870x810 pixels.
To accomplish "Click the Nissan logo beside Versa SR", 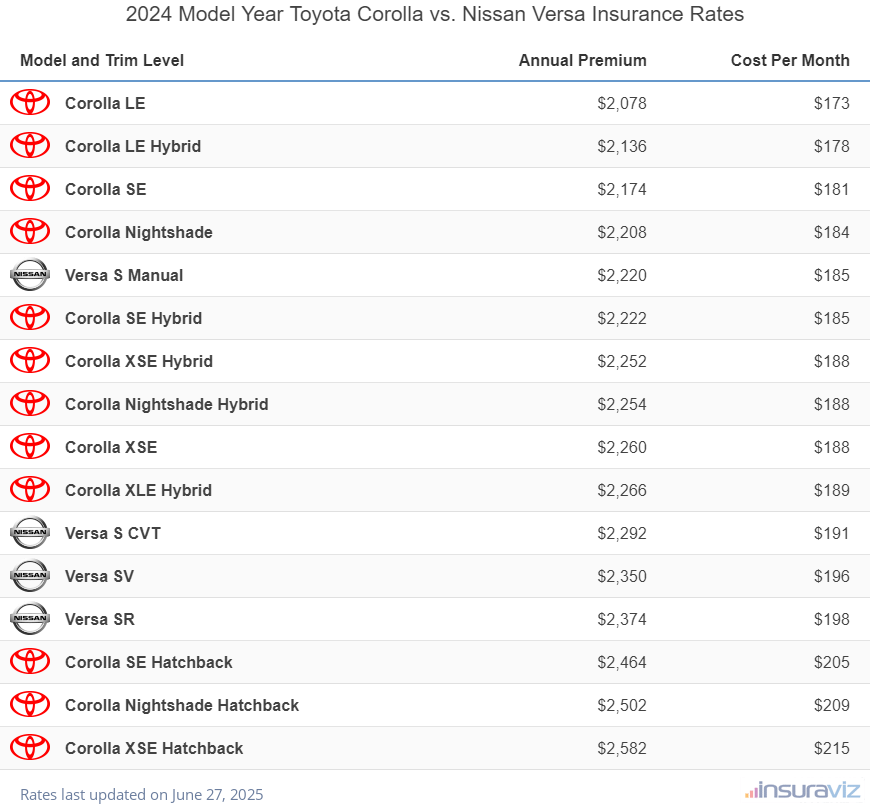I will pyautogui.click(x=30, y=619).
